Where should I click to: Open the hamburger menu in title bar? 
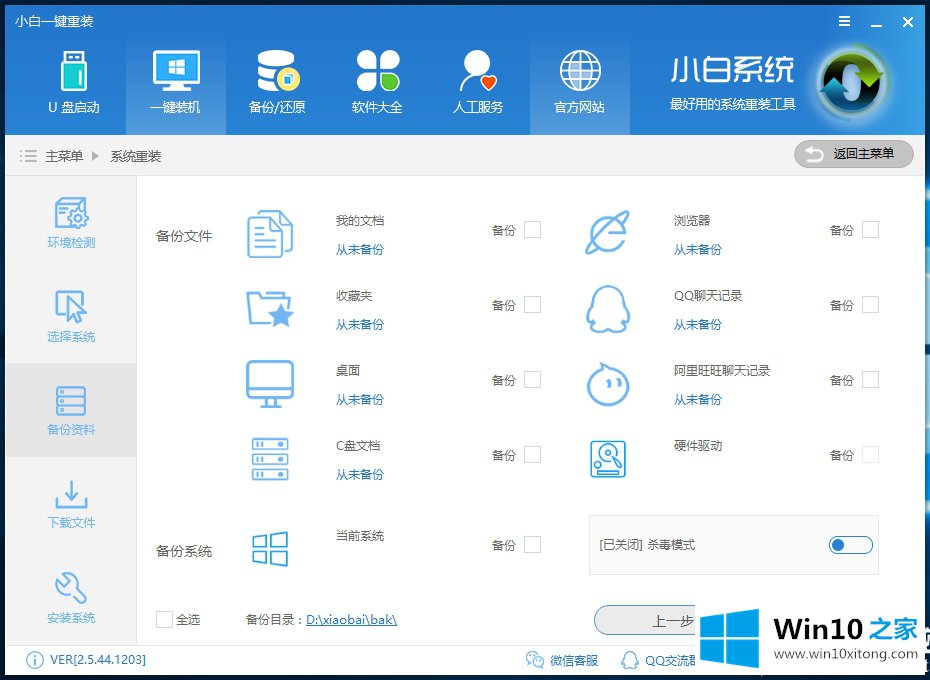click(845, 21)
